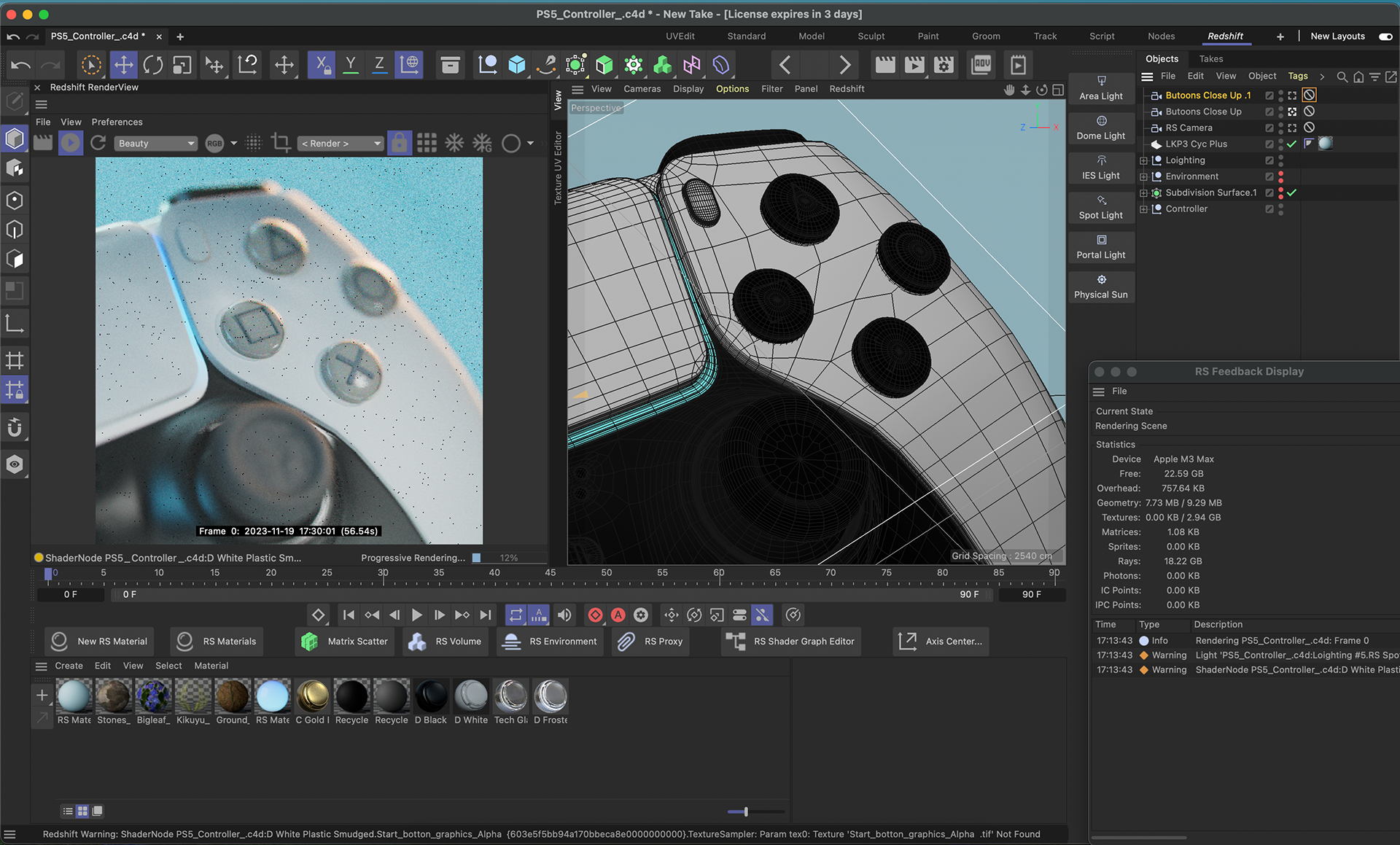Viewport: 1400px width, 845px height.
Task: Refresh the Redshift RenderView
Action: [x=98, y=143]
